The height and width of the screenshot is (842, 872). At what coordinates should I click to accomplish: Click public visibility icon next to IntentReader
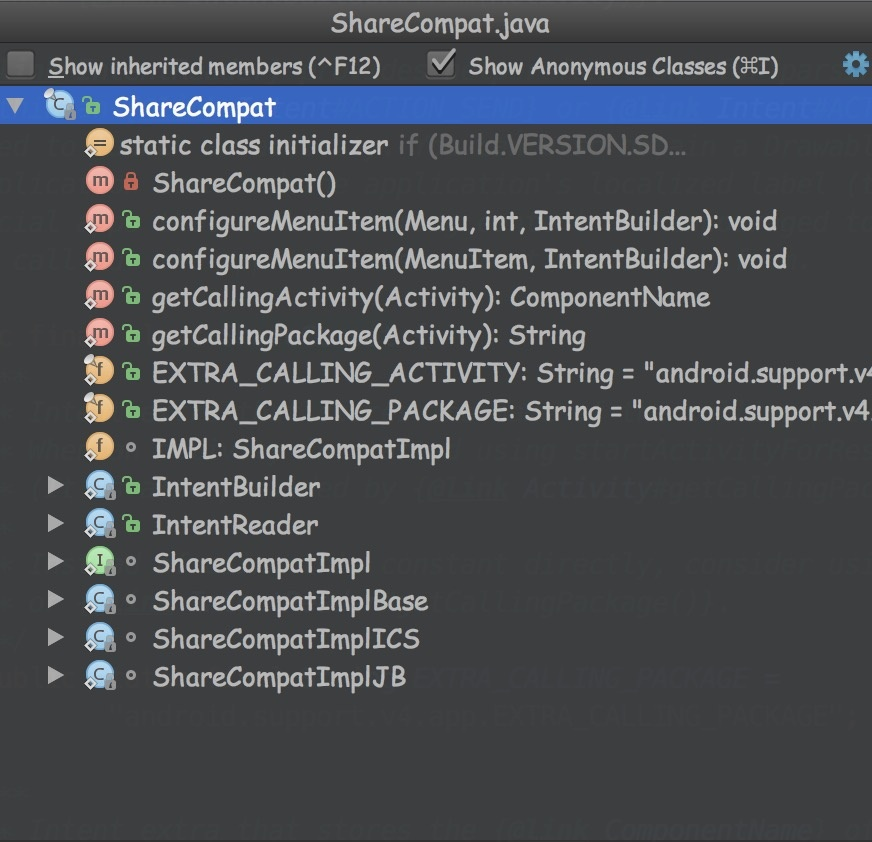131,524
